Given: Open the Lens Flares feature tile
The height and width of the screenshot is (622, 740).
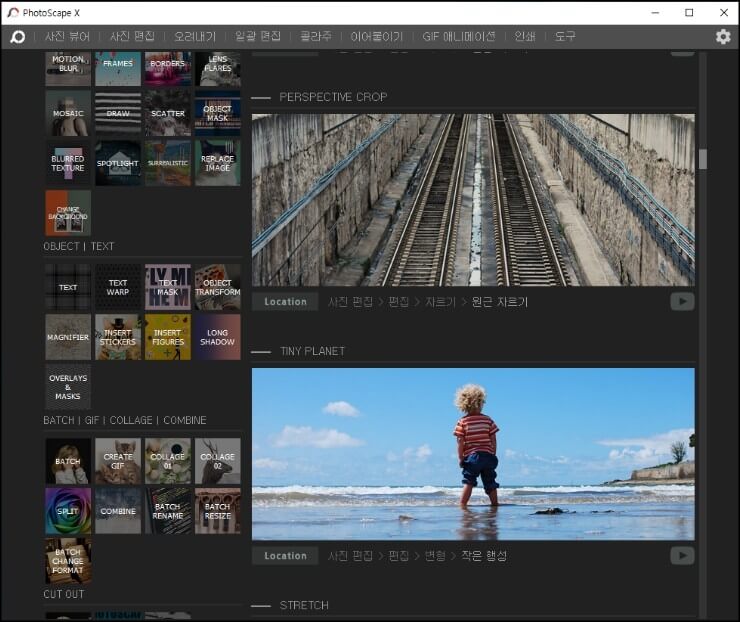Looking at the screenshot, I should pyautogui.click(x=218, y=69).
